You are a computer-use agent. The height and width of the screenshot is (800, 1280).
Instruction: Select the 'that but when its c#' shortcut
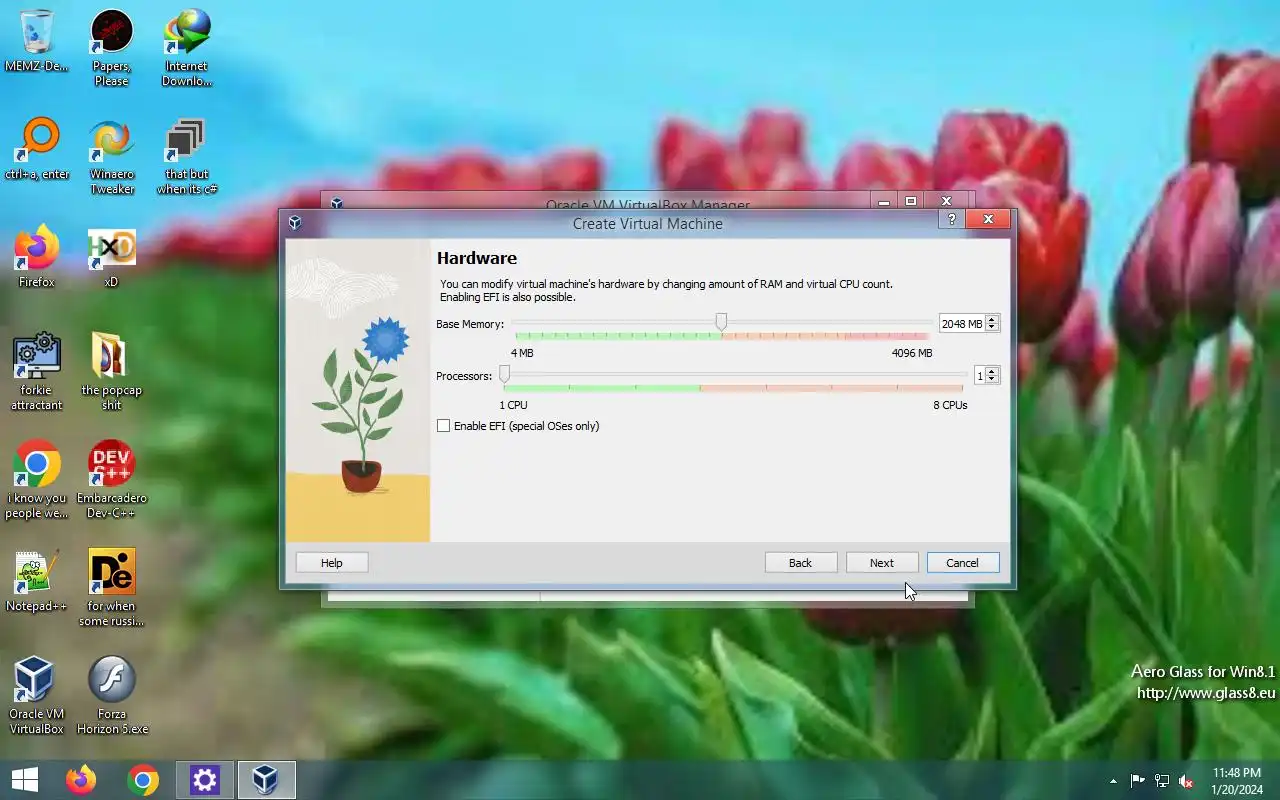(x=187, y=157)
